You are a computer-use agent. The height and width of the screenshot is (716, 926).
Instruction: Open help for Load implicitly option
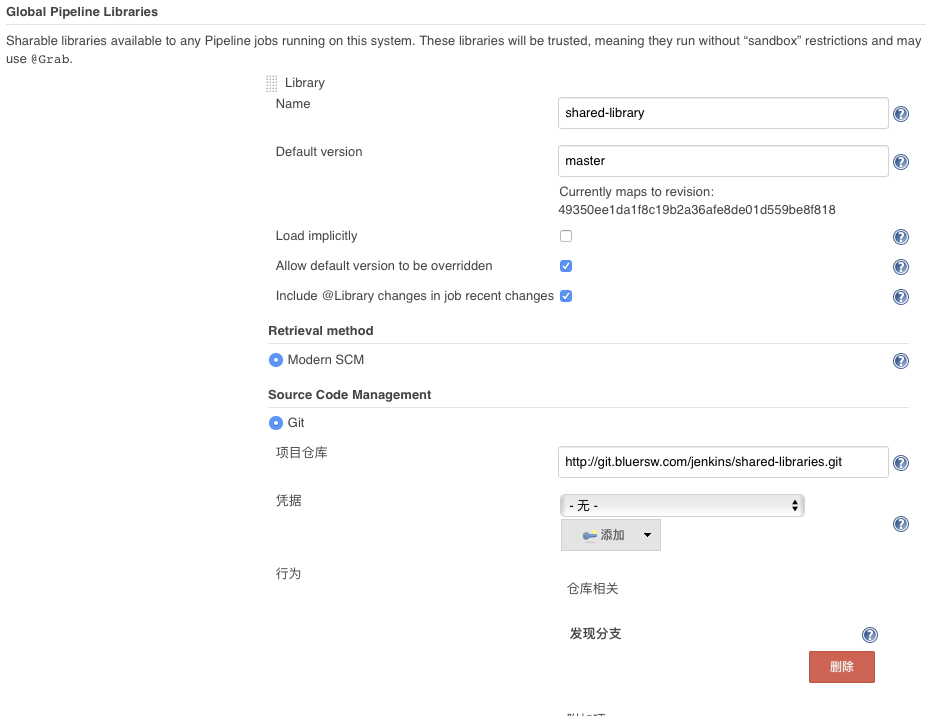tap(901, 237)
